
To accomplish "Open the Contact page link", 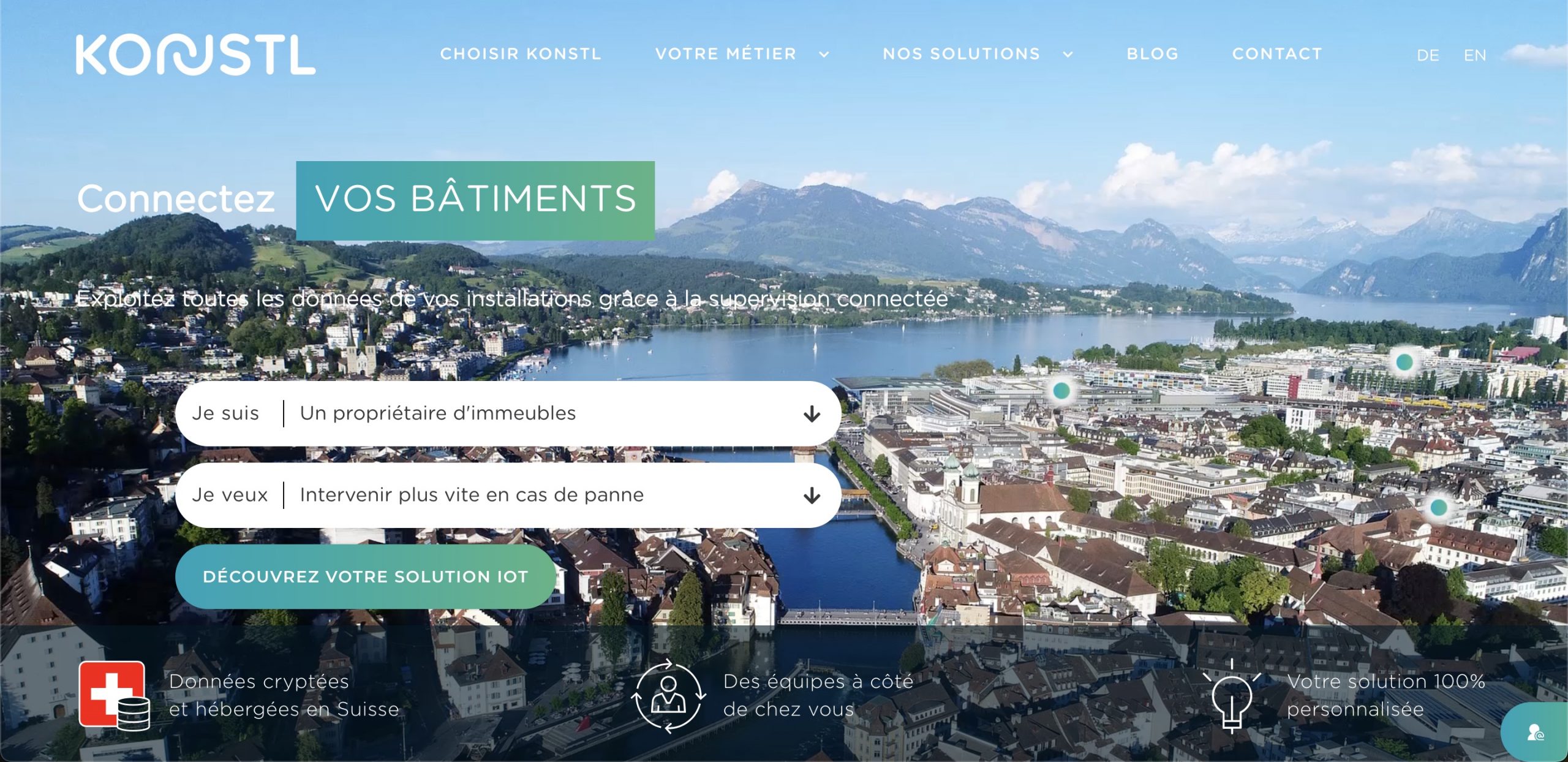I will (x=1277, y=54).
